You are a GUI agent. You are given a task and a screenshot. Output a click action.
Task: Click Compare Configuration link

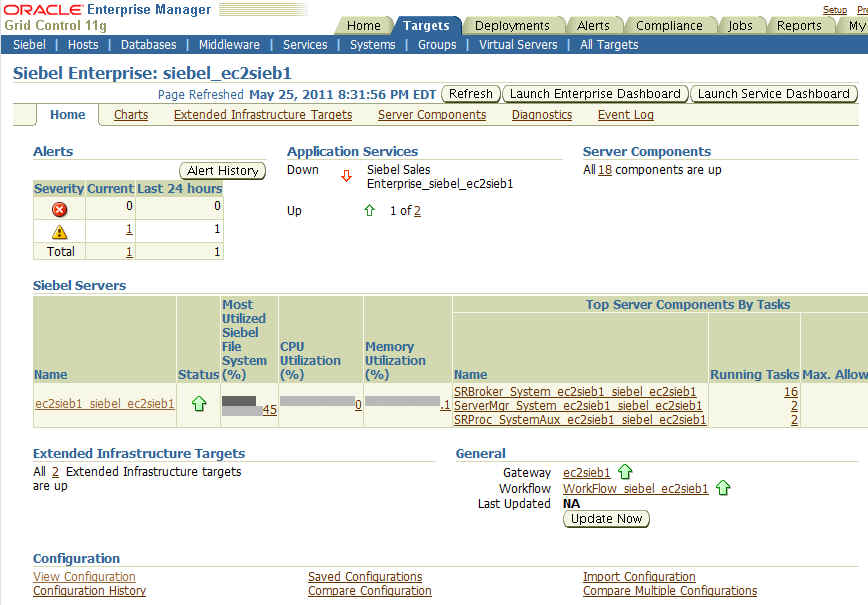point(370,591)
